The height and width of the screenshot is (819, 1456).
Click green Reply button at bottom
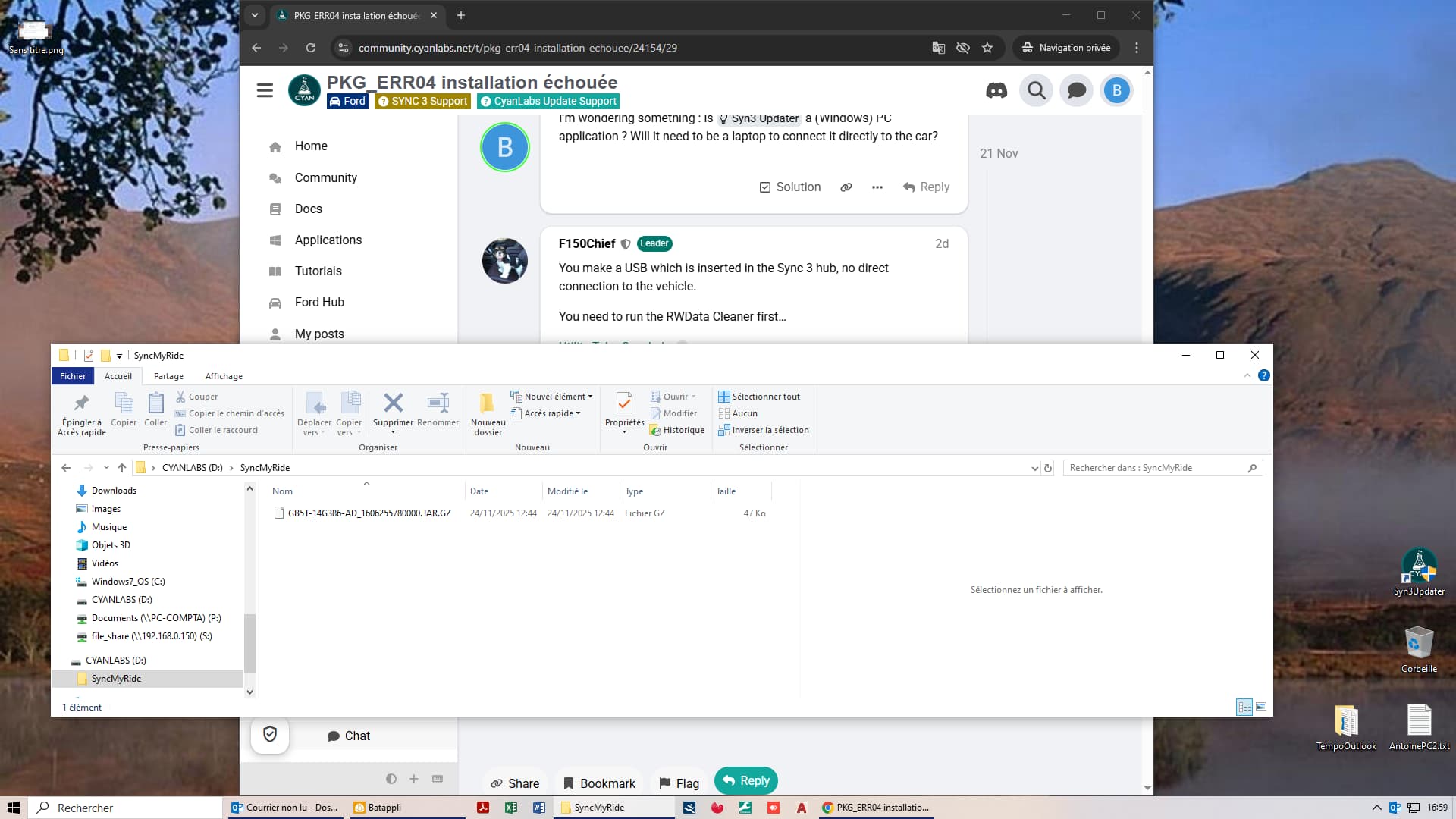click(x=746, y=780)
